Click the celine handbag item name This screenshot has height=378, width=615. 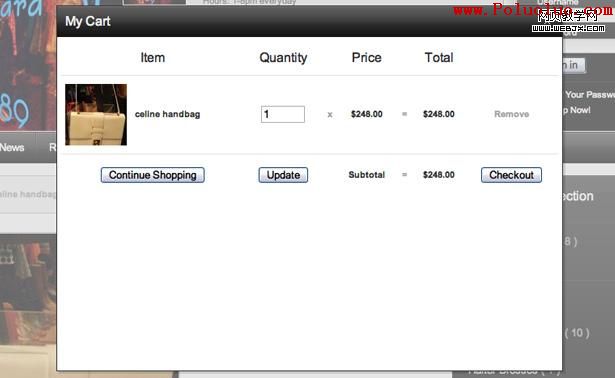pyautogui.click(x=167, y=114)
